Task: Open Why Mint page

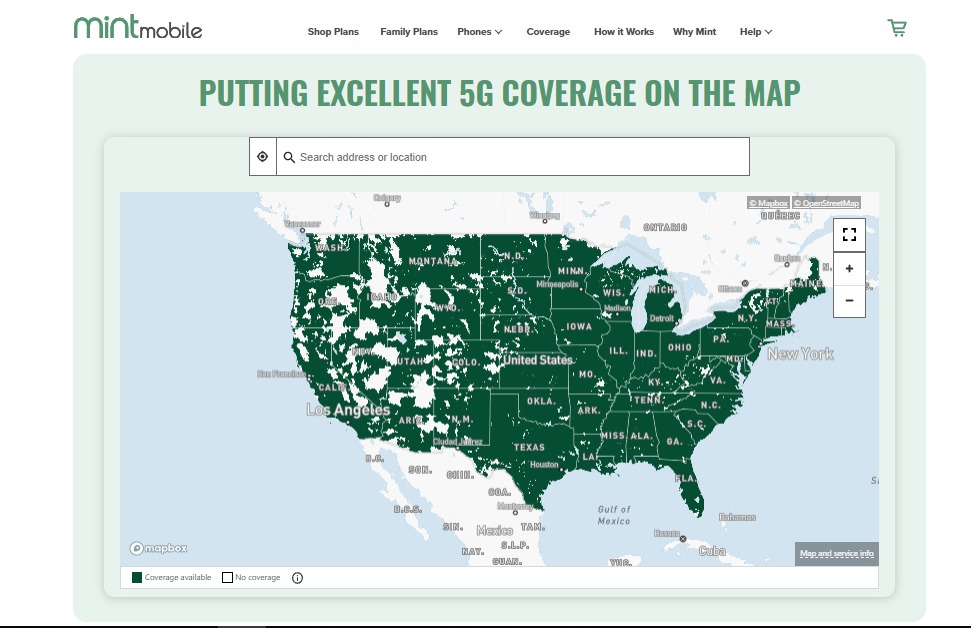Action: tap(694, 32)
